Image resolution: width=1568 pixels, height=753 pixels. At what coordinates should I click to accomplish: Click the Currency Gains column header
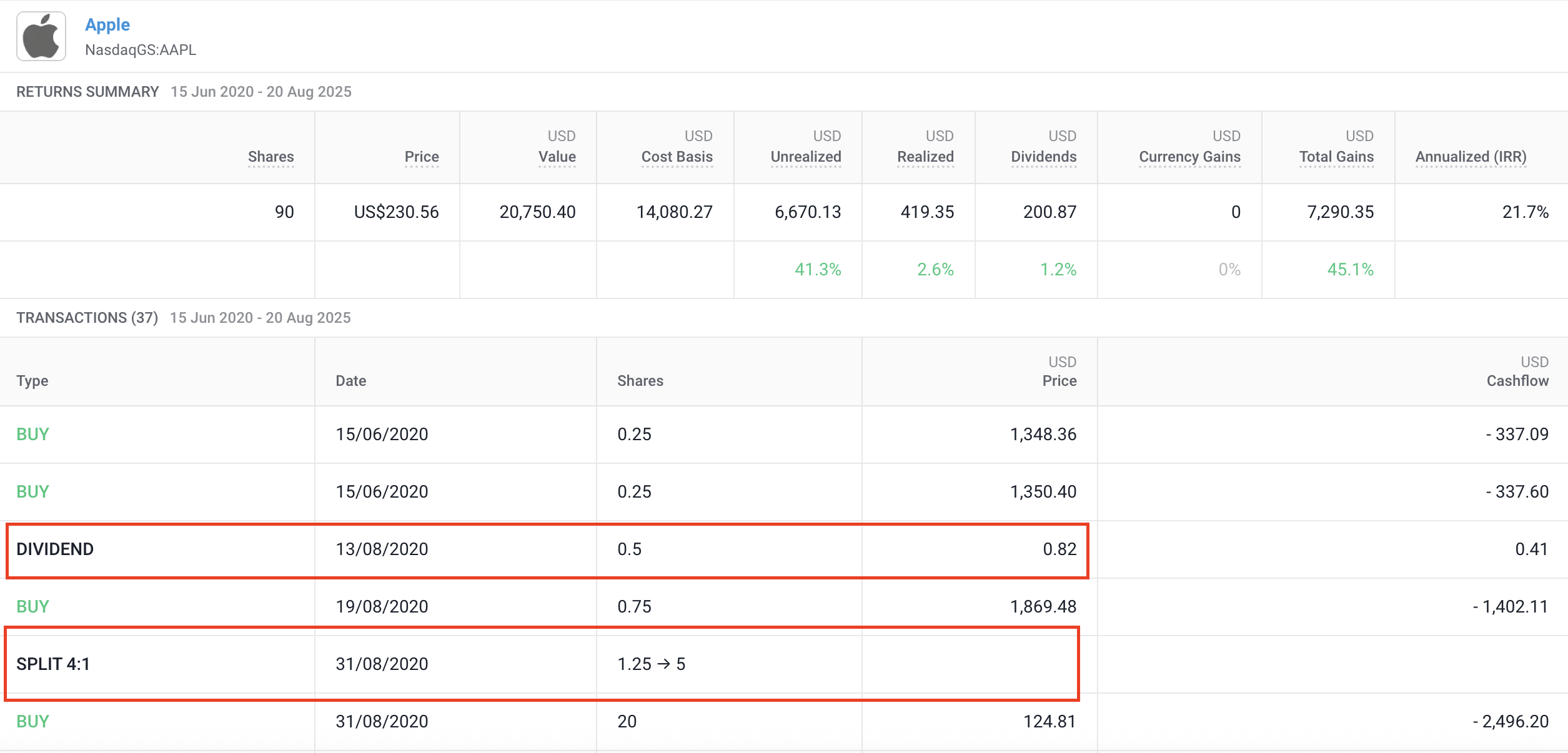1189,157
